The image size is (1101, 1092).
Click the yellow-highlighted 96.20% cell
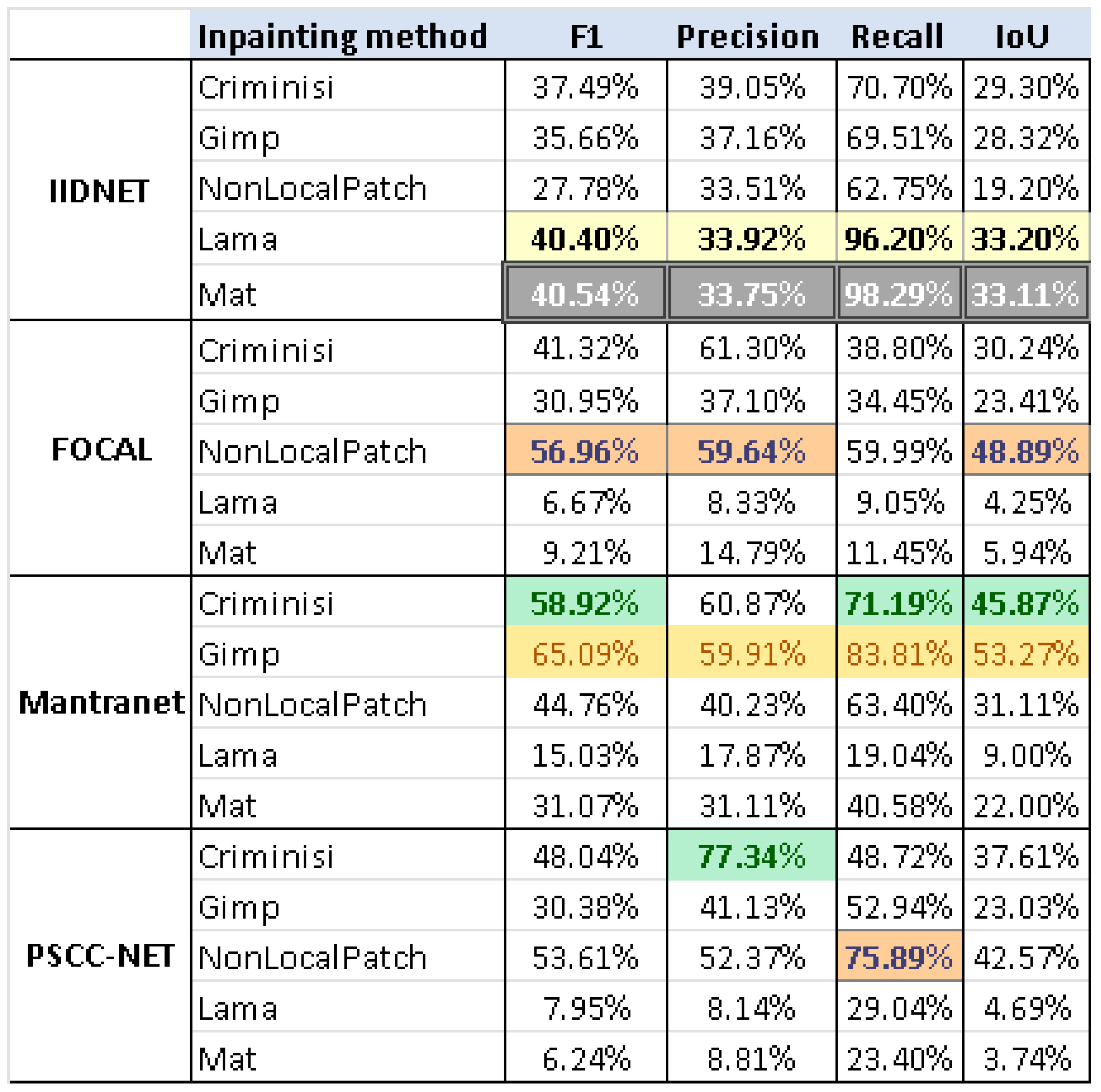pos(899,239)
